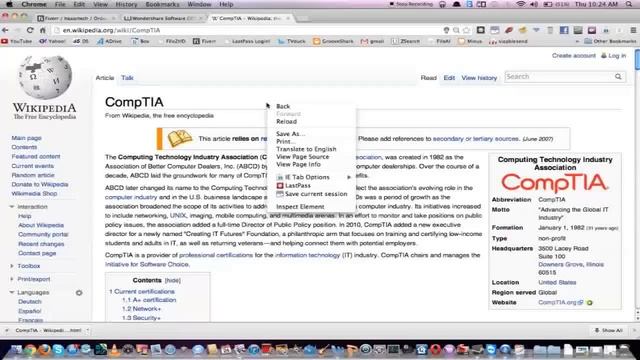
Task: Expand the Print/export sidebar section
Action: 11,279
